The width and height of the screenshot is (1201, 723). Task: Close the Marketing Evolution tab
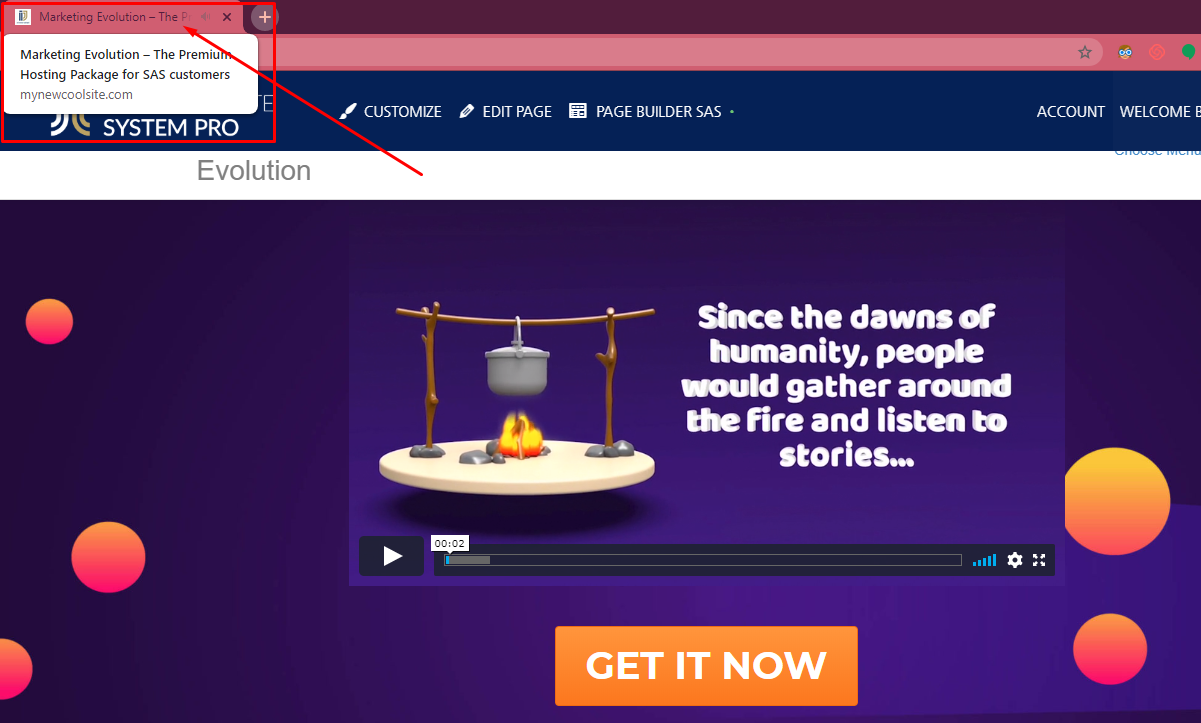[227, 17]
